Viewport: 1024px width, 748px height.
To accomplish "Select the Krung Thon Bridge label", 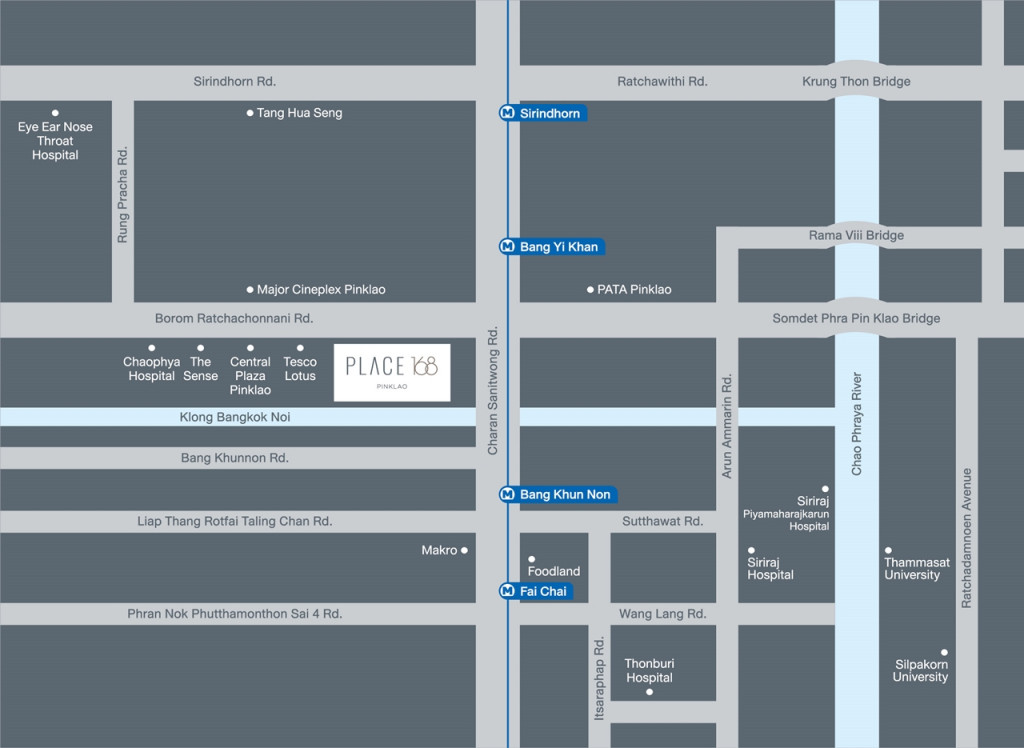I will click(856, 81).
